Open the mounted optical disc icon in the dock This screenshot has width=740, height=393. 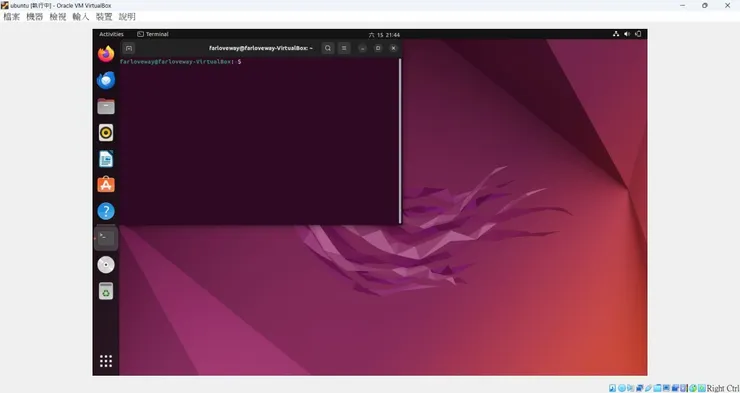(106, 265)
